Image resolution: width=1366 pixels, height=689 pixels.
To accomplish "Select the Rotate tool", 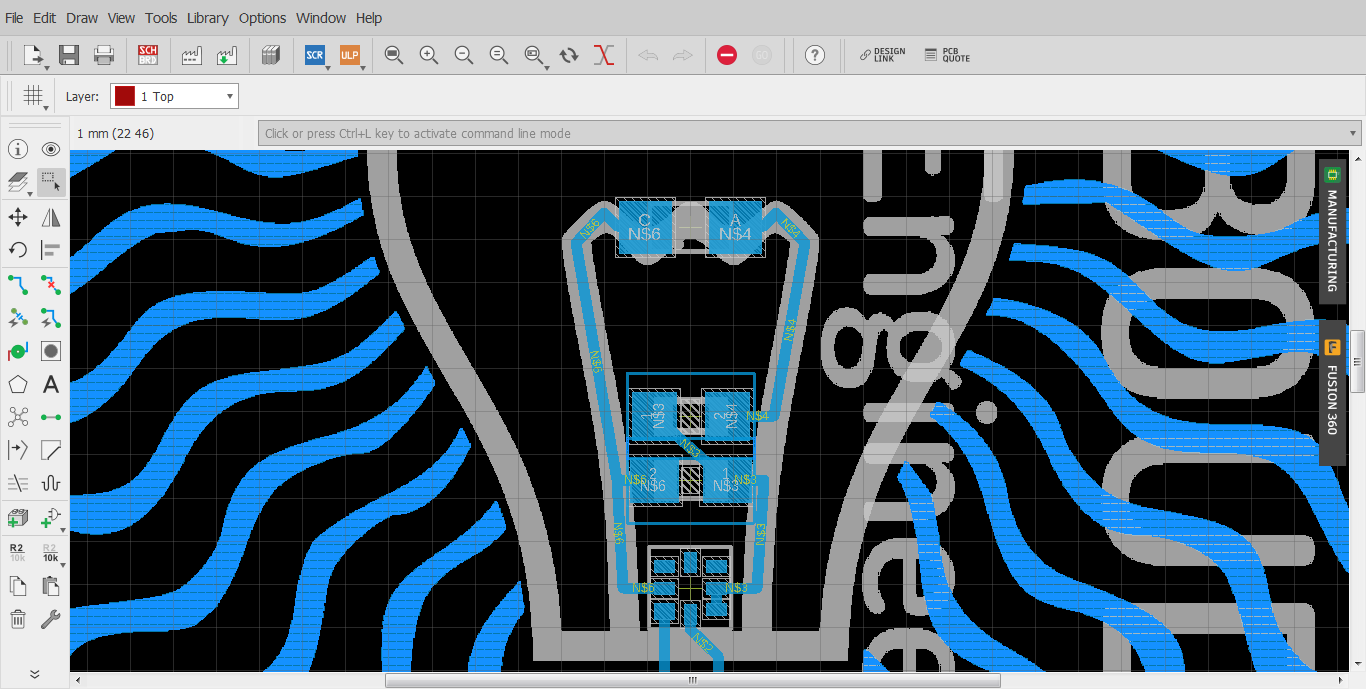I will (18, 250).
